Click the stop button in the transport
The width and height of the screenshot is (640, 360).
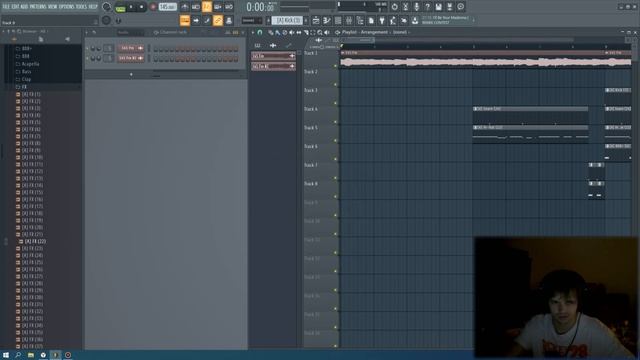141,7
